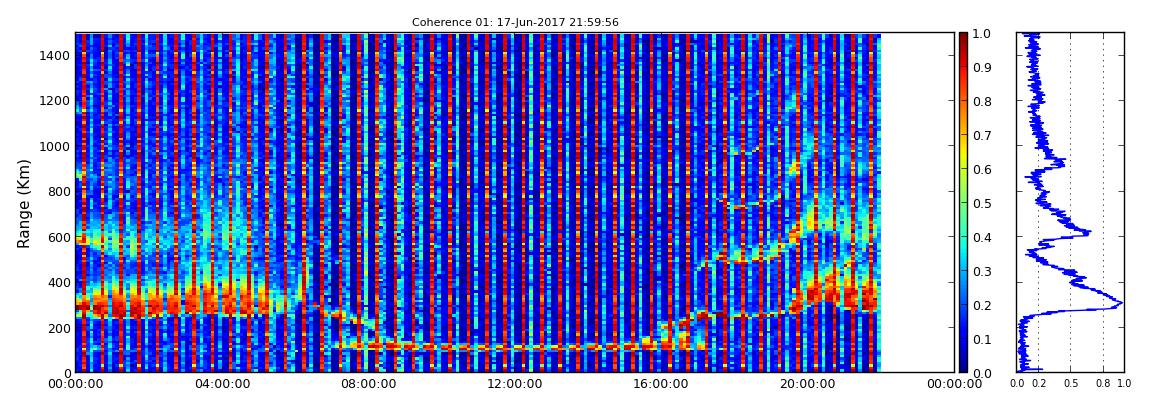Click the profile plot's 0.8 x-axis label

(x=1103, y=384)
